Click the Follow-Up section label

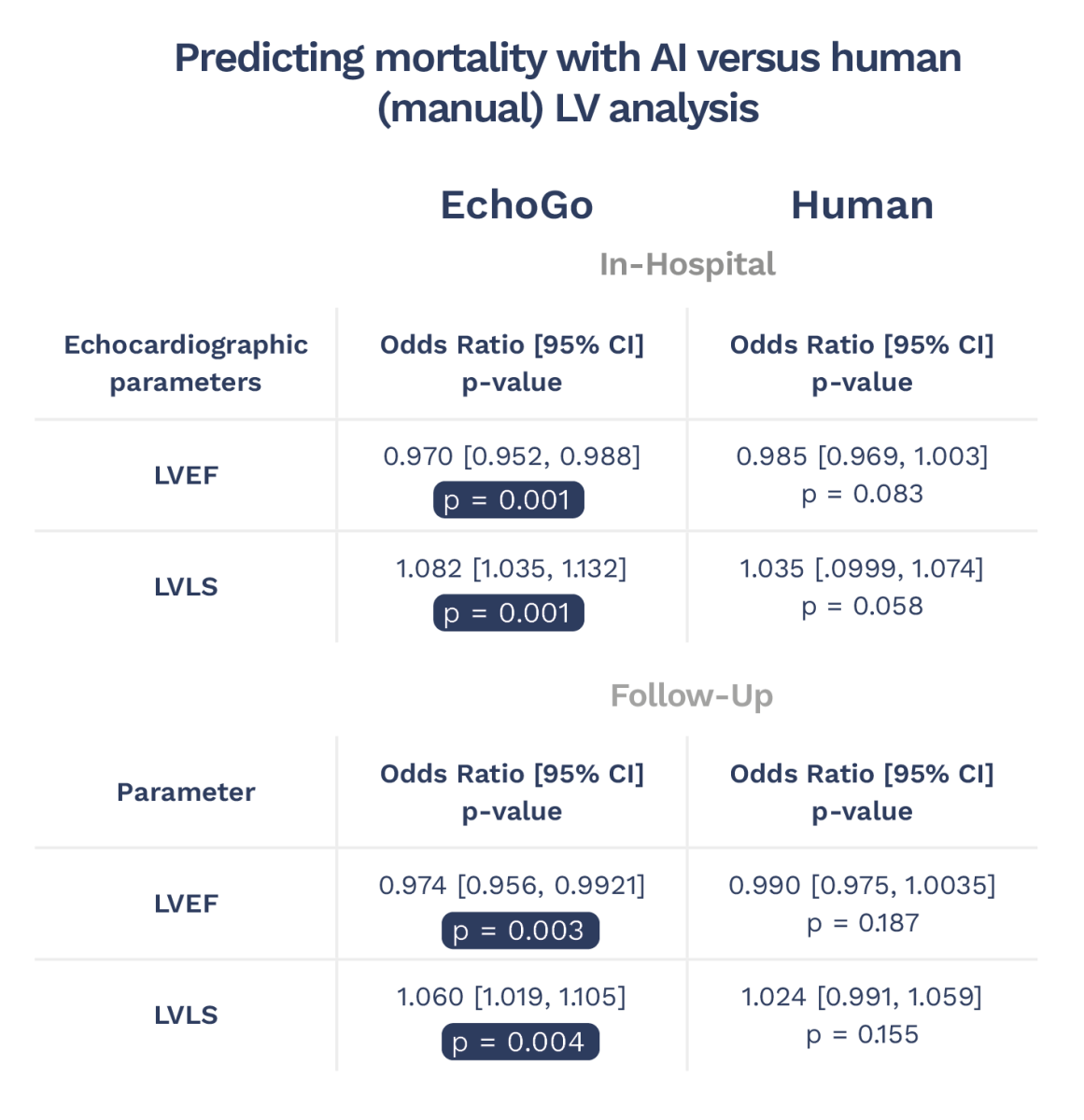point(691,695)
